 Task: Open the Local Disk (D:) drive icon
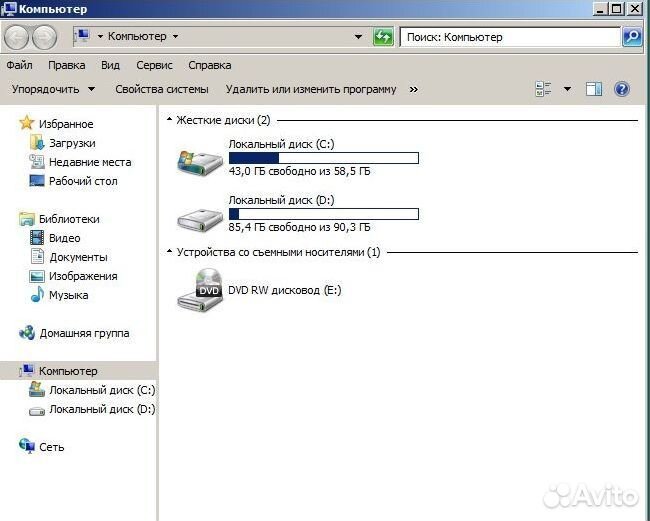[200, 215]
